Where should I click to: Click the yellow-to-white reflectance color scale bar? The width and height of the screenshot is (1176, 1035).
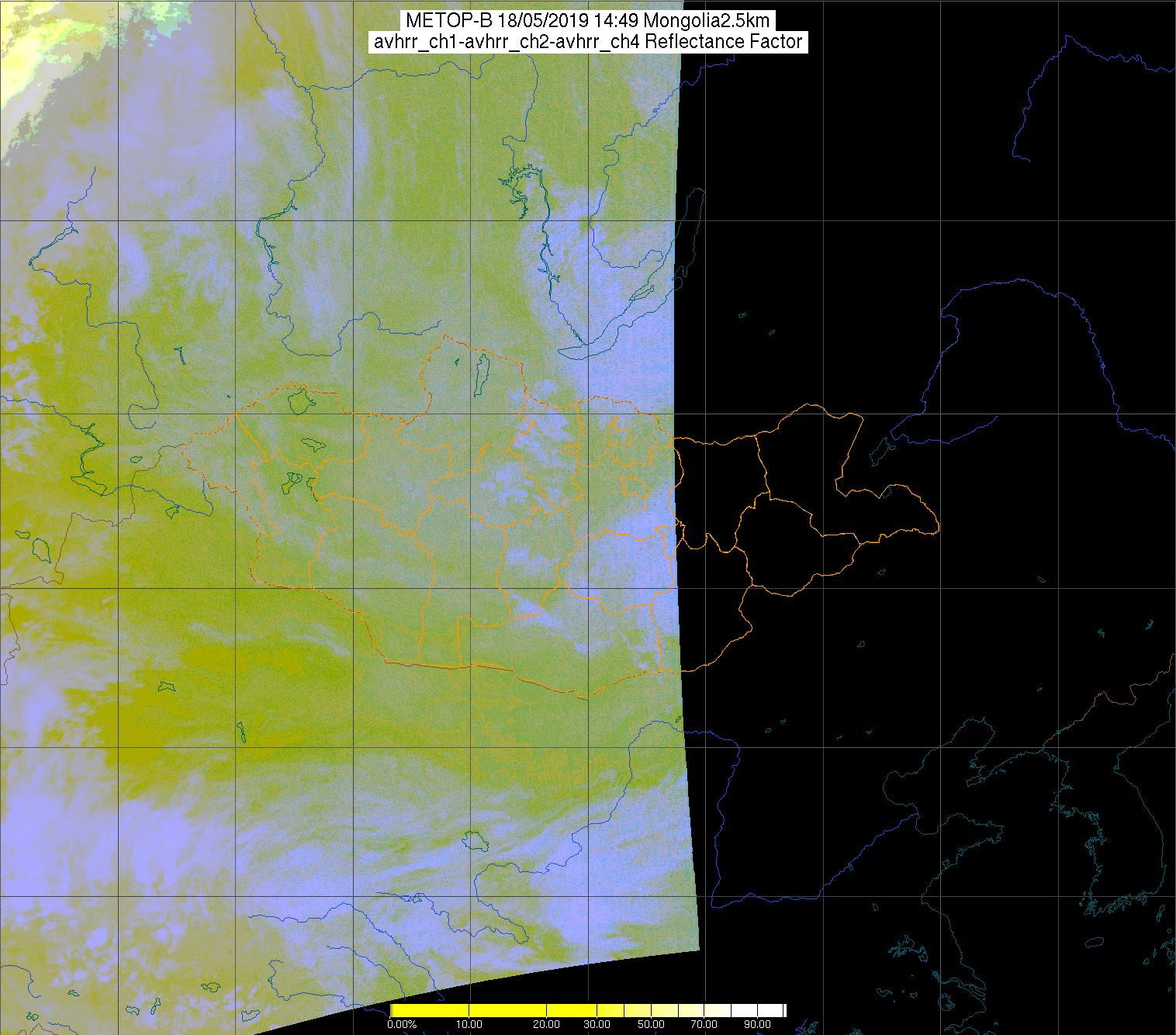(588, 1010)
